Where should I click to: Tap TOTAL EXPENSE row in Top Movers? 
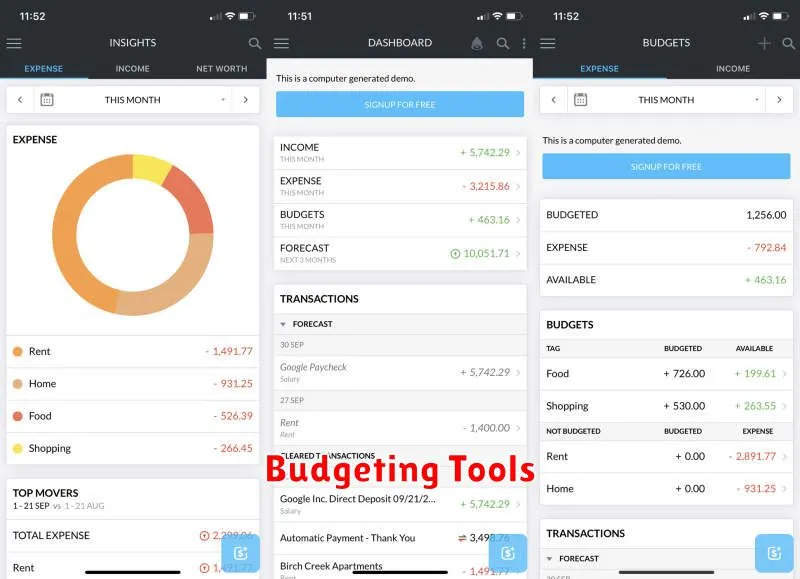[133, 536]
